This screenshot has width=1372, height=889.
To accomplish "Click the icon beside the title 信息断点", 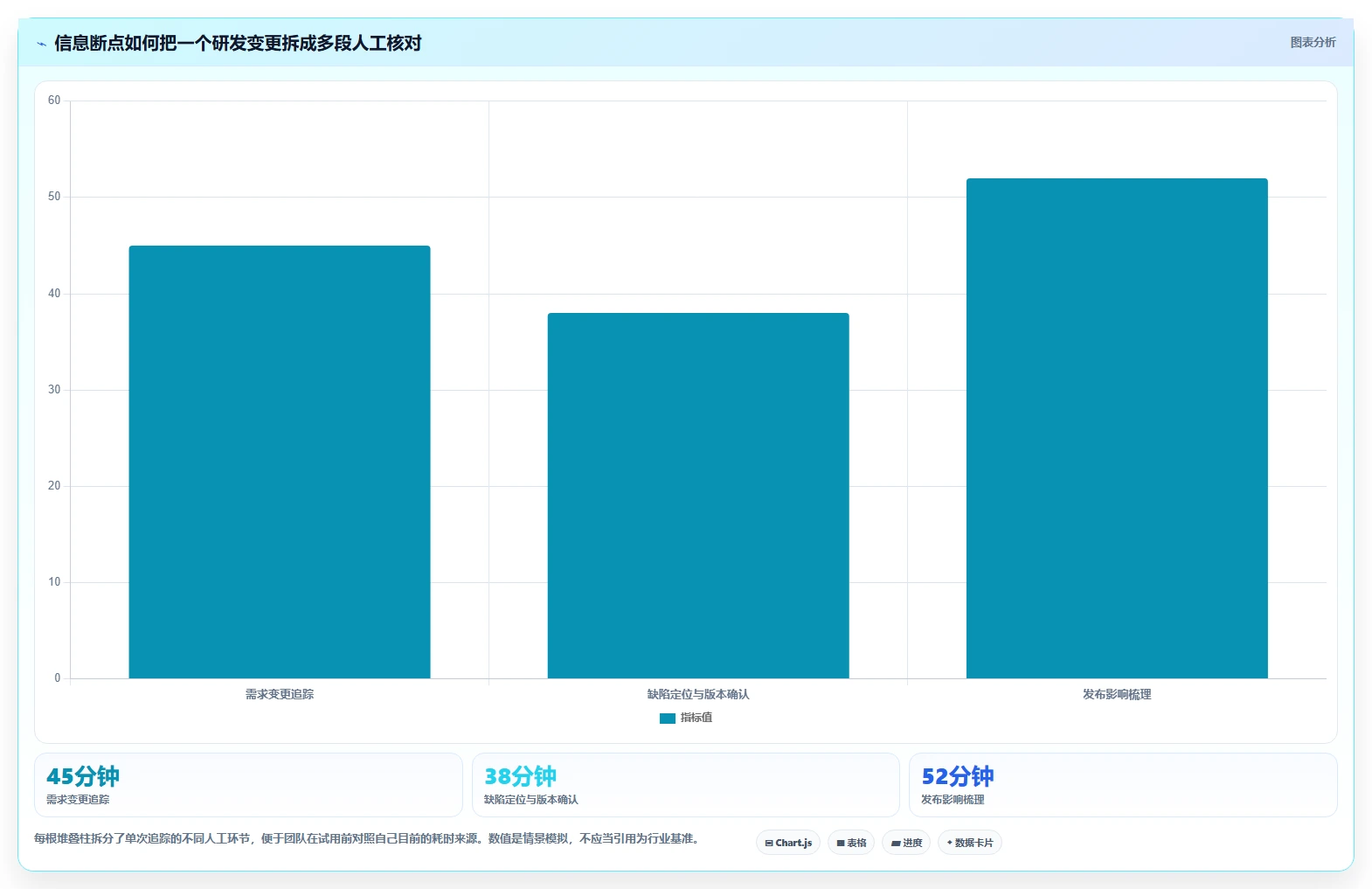I will (x=41, y=44).
